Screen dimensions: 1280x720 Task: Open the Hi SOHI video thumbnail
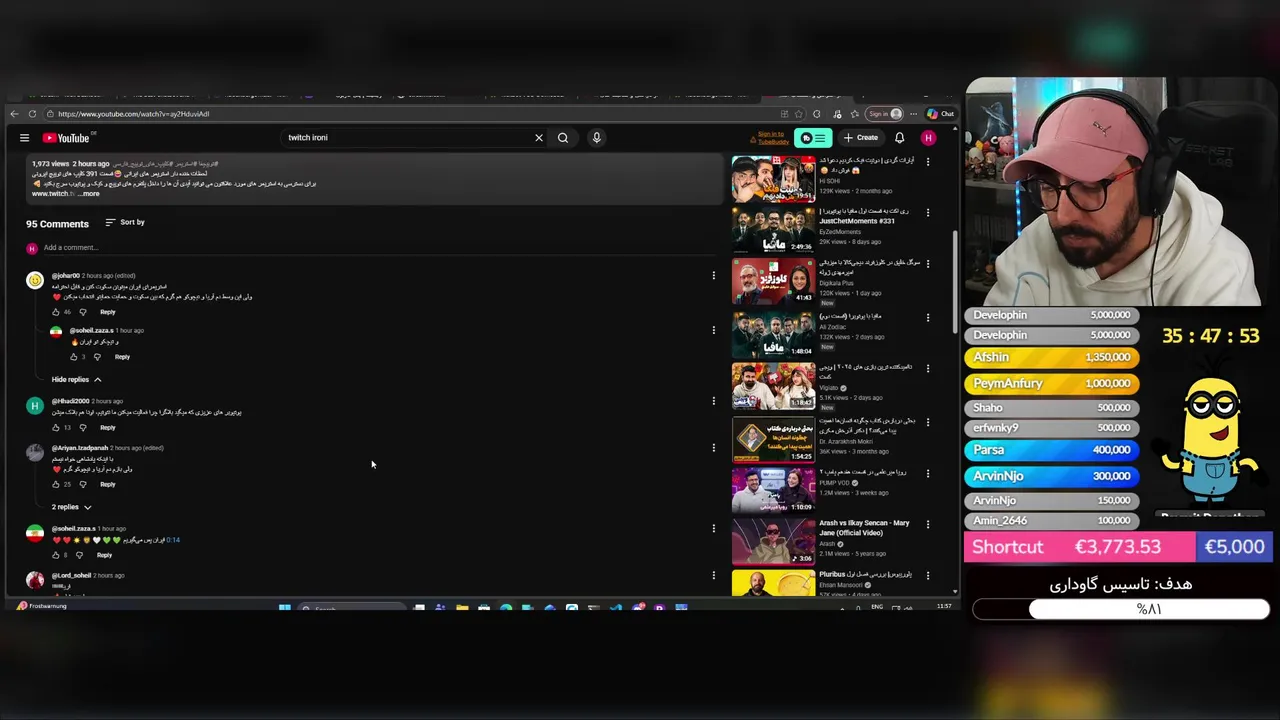click(773, 180)
